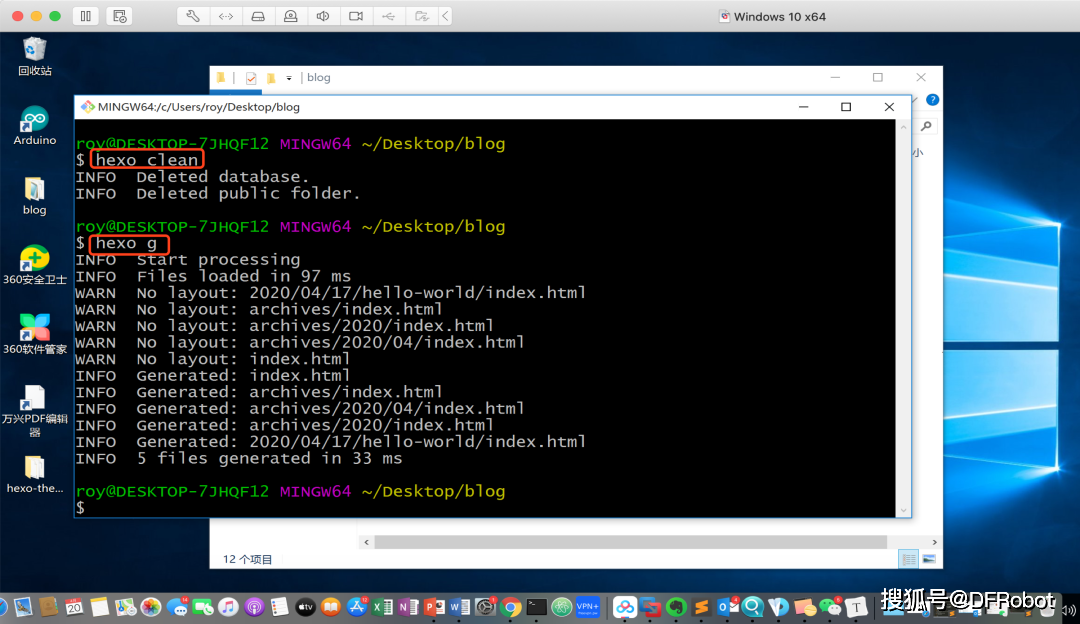Click the MINGW64 terminal title text
This screenshot has width=1080, height=624.
198,107
